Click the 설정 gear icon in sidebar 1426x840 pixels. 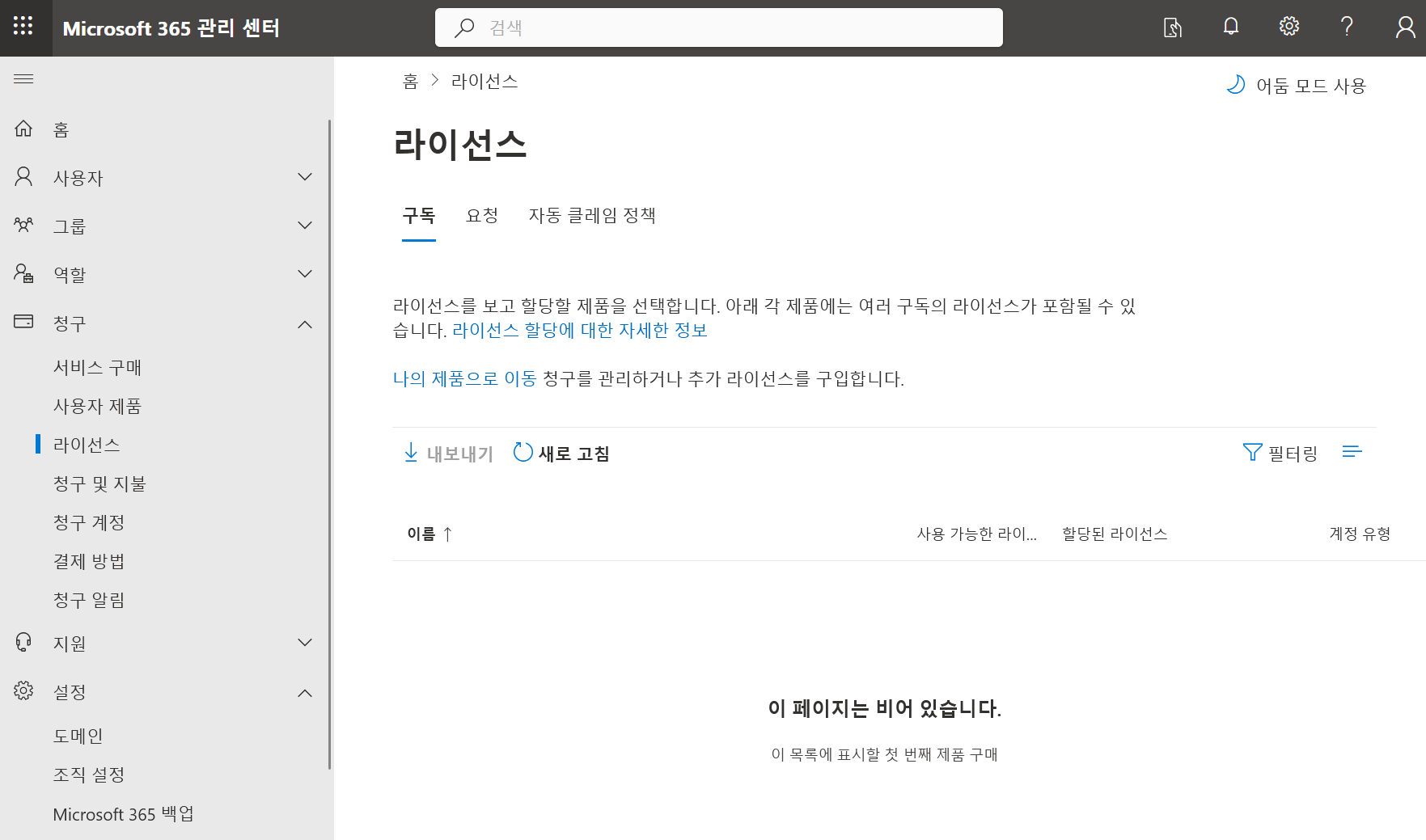pyautogui.click(x=23, y=690)
